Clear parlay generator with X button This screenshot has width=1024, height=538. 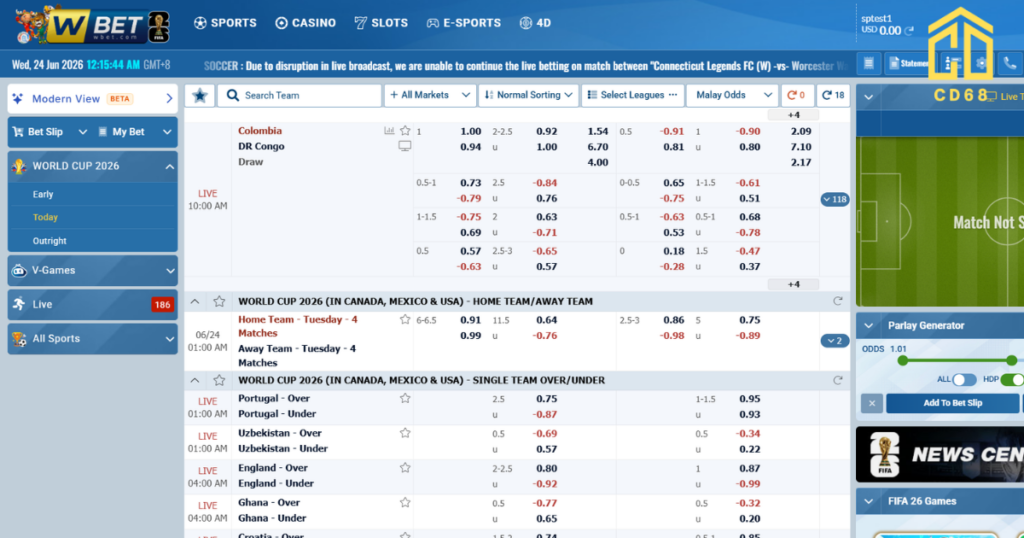(x=872, y=403)
